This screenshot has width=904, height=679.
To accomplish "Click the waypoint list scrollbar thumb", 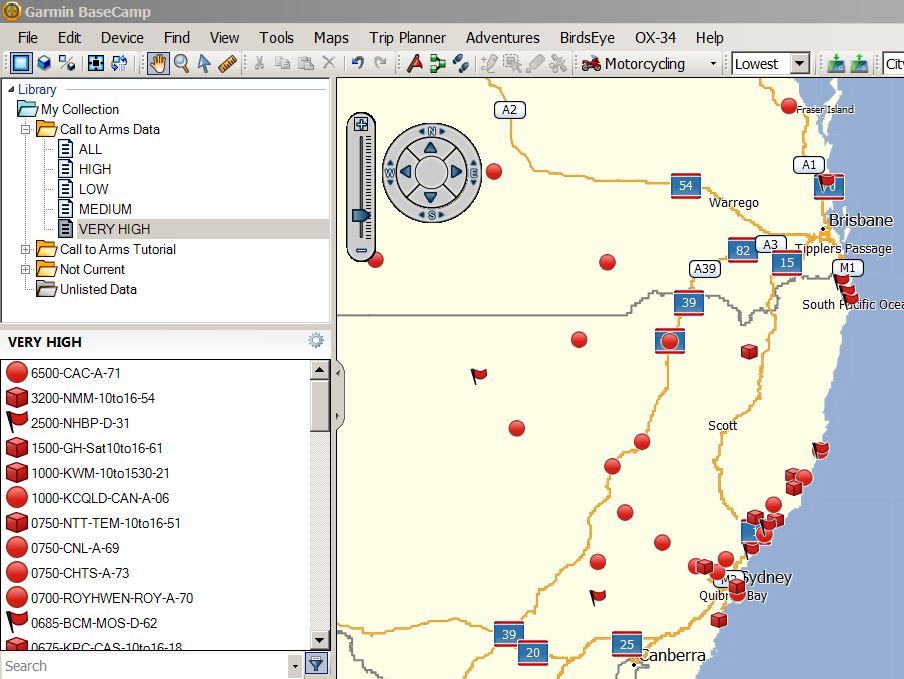I will 319,405.
